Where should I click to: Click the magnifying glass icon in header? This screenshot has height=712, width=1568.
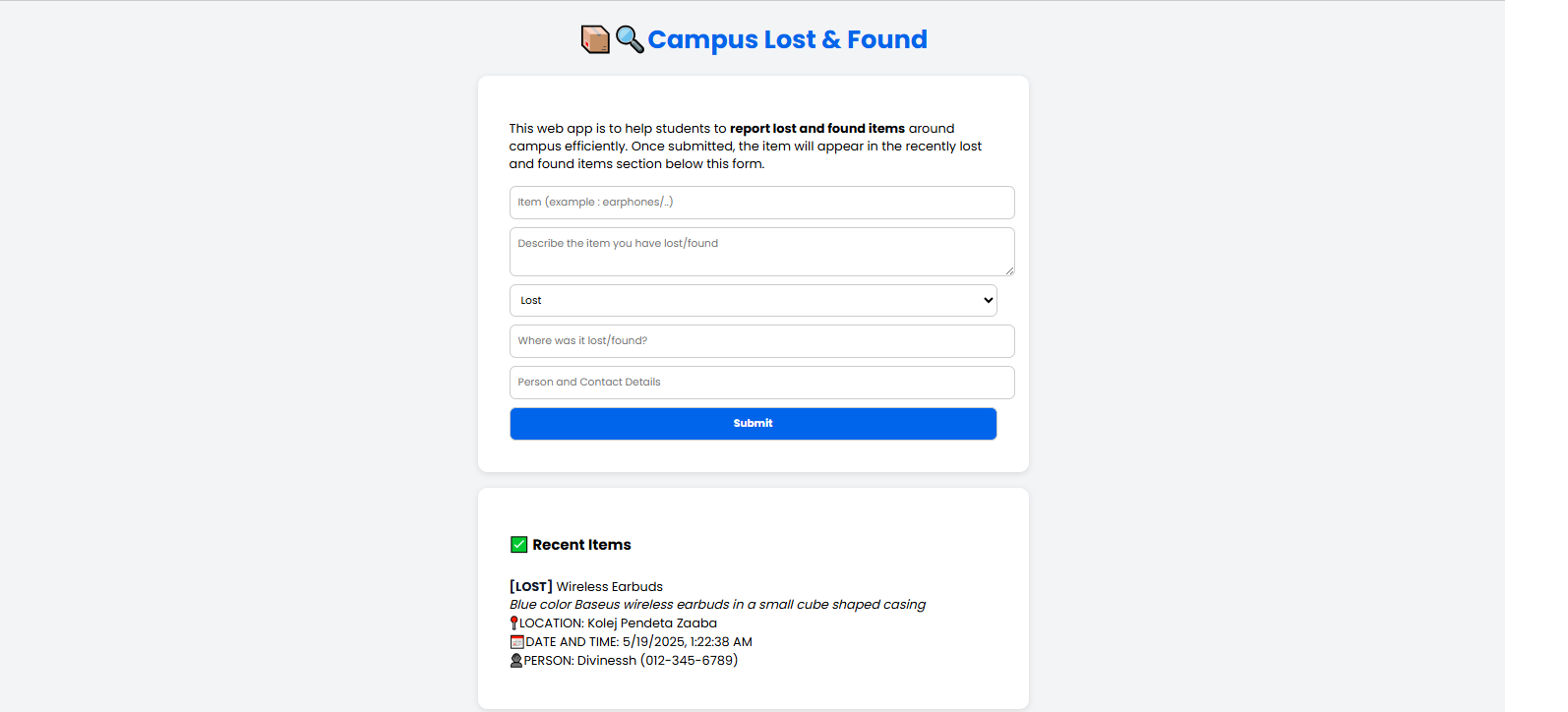(630, 39)
